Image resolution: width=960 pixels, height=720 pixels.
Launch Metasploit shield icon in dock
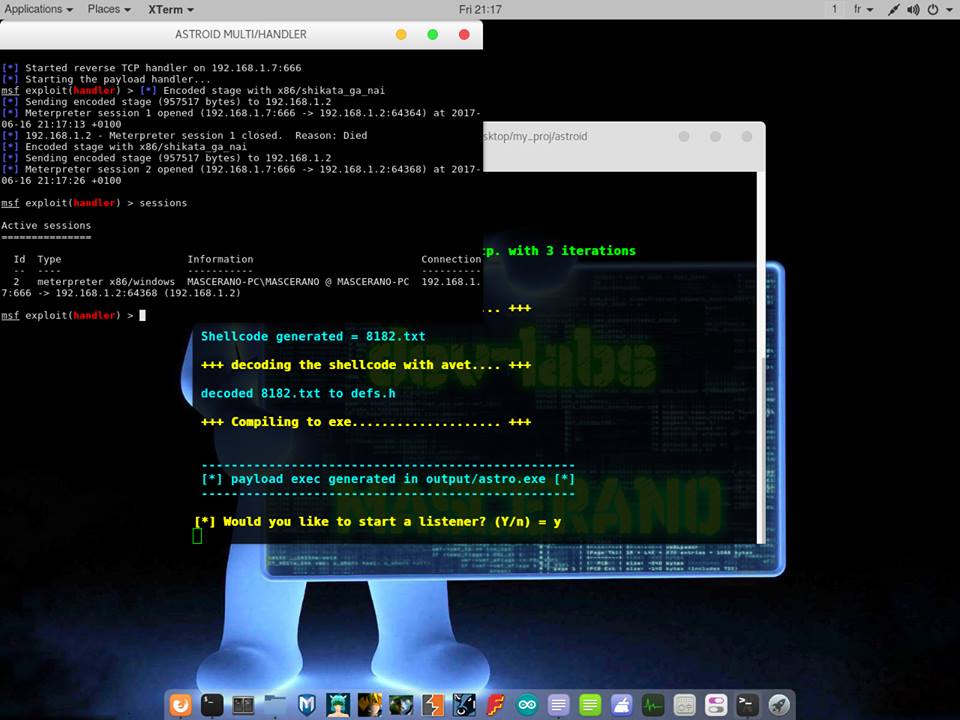[x=307, y=705]
